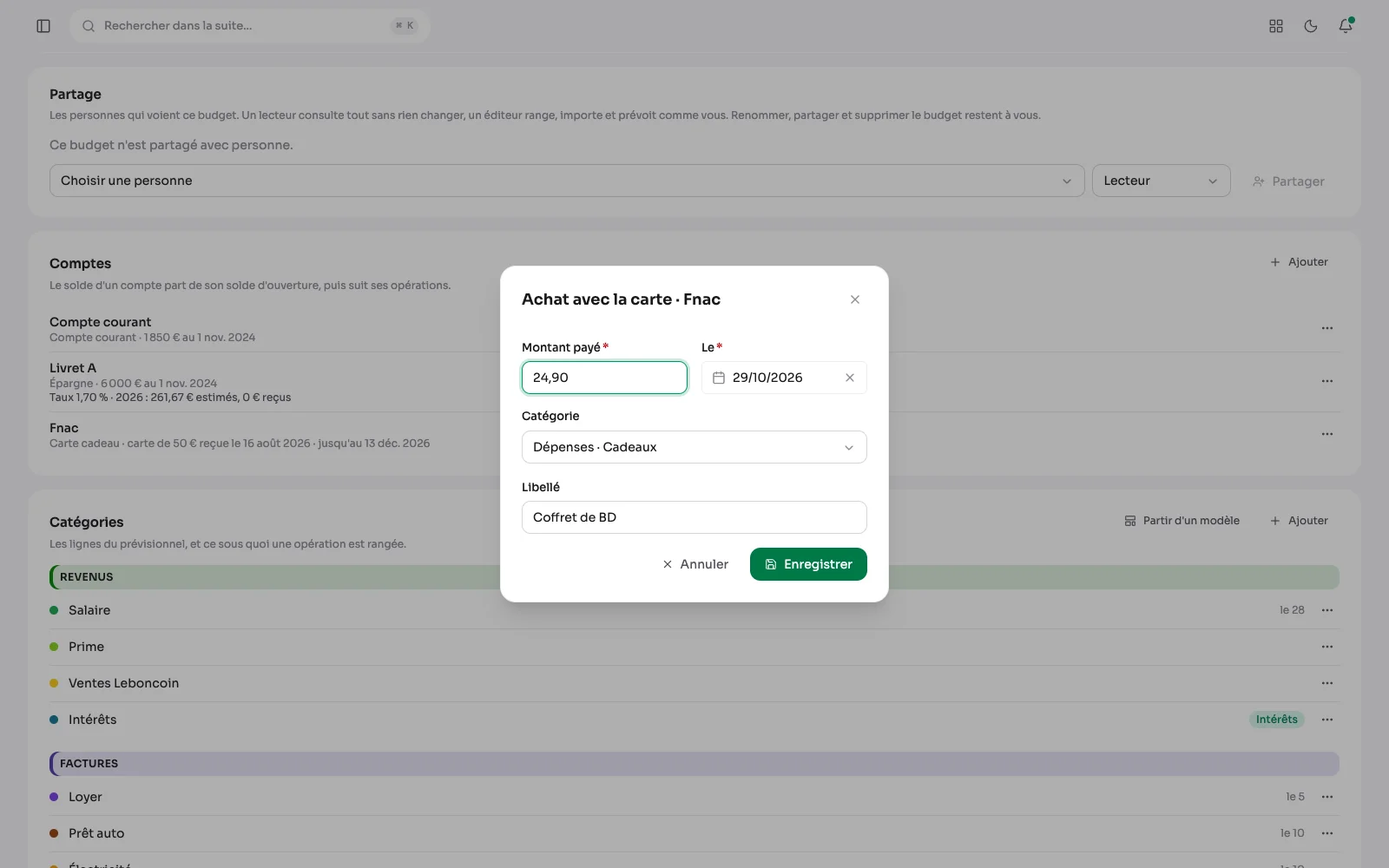Open options for Prime category

[1327, 647]
